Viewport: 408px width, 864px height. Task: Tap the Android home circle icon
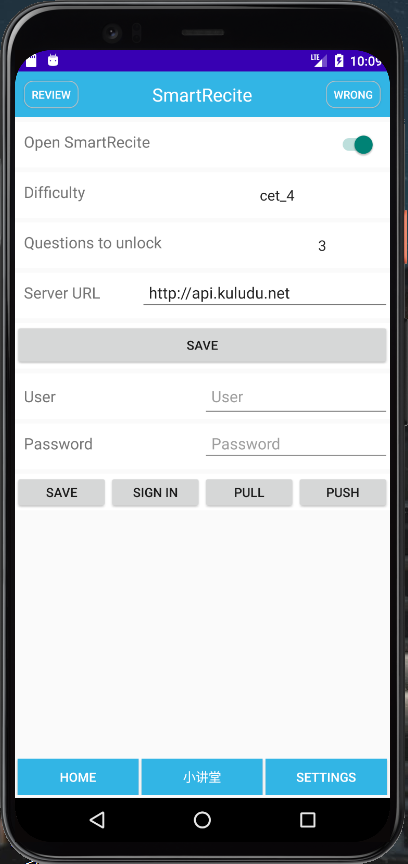202,820
